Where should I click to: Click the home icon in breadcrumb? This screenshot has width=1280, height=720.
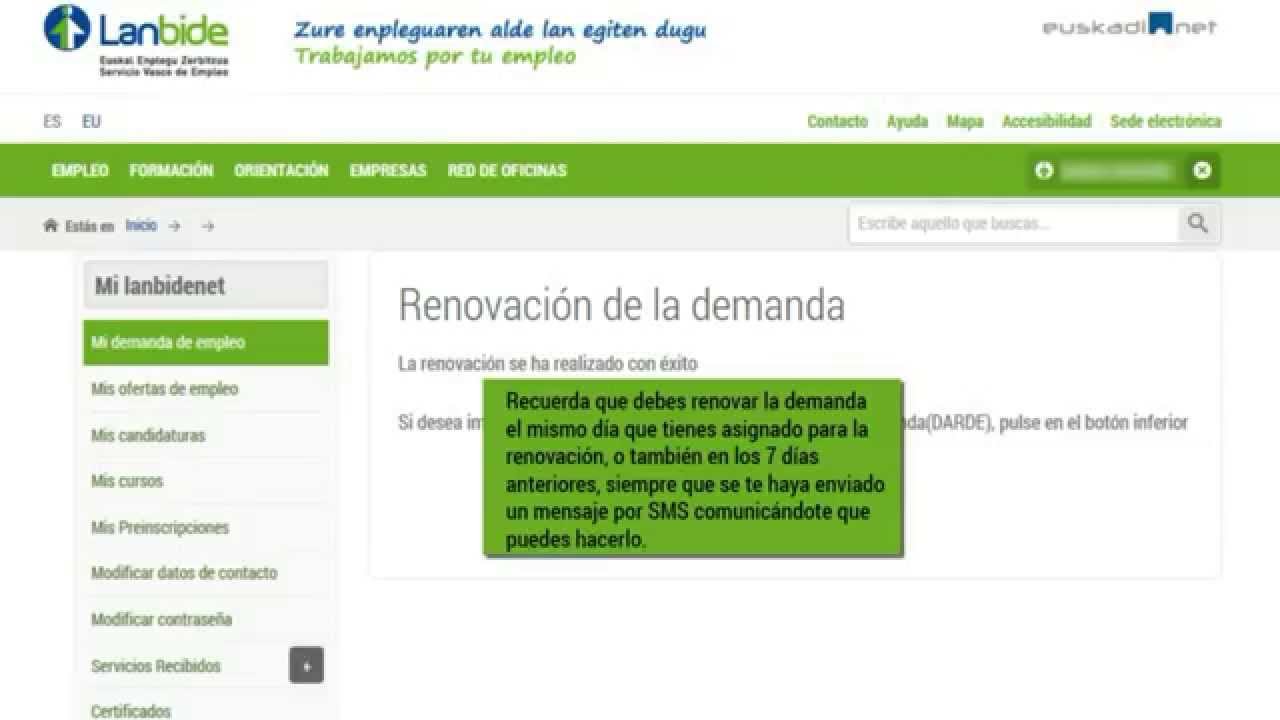pos(51,226)
